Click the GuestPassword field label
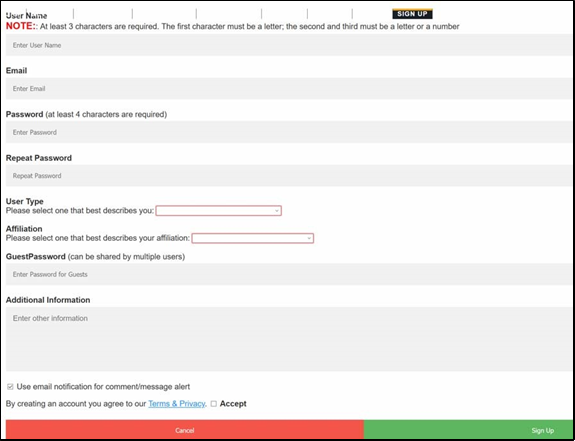575x441 pixels. [x=36, y=257]
